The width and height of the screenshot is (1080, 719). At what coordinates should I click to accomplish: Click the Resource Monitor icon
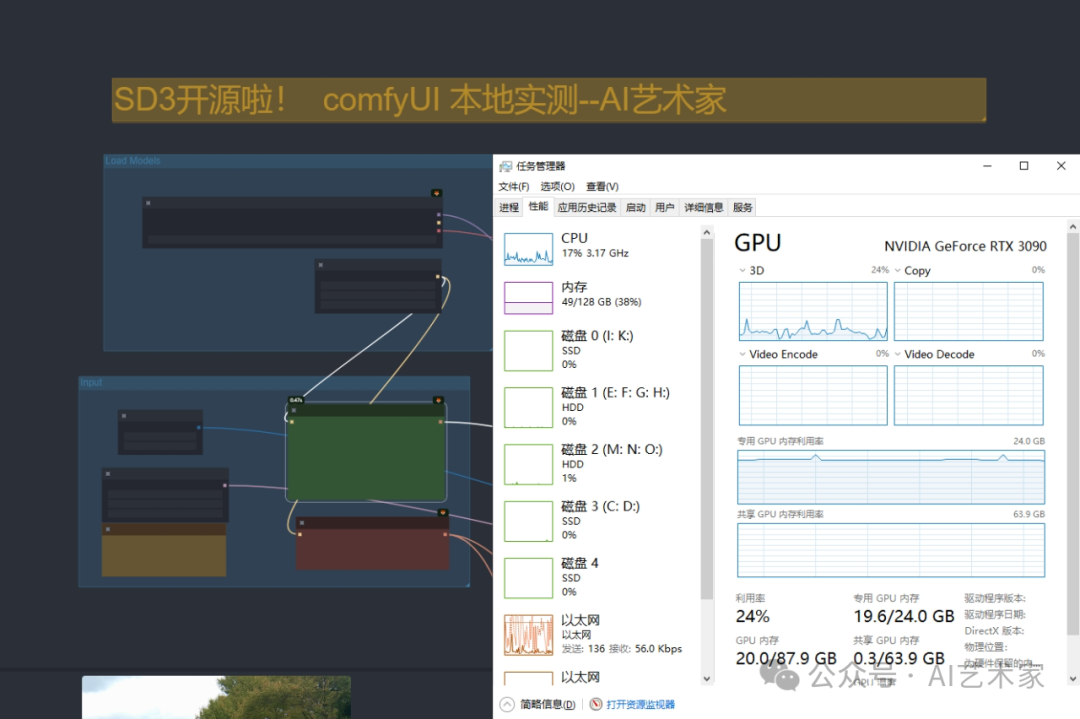(596, 704)
